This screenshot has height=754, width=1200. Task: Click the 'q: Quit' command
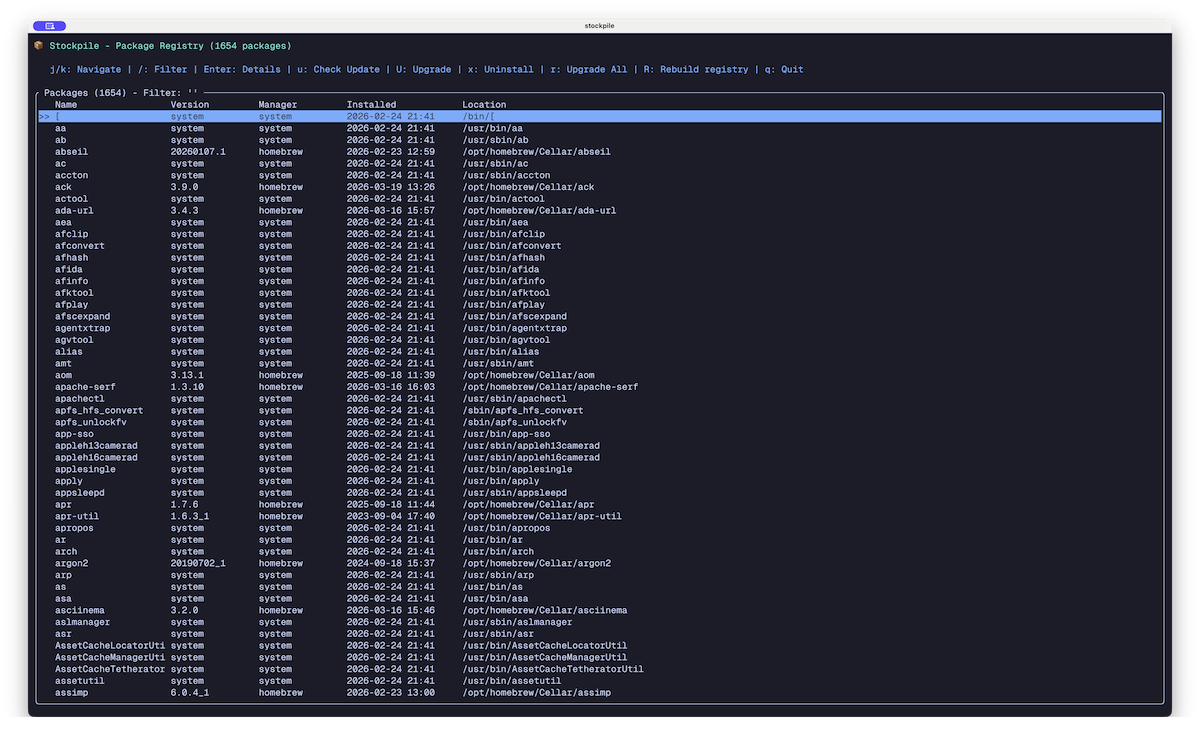pos(783,69)
